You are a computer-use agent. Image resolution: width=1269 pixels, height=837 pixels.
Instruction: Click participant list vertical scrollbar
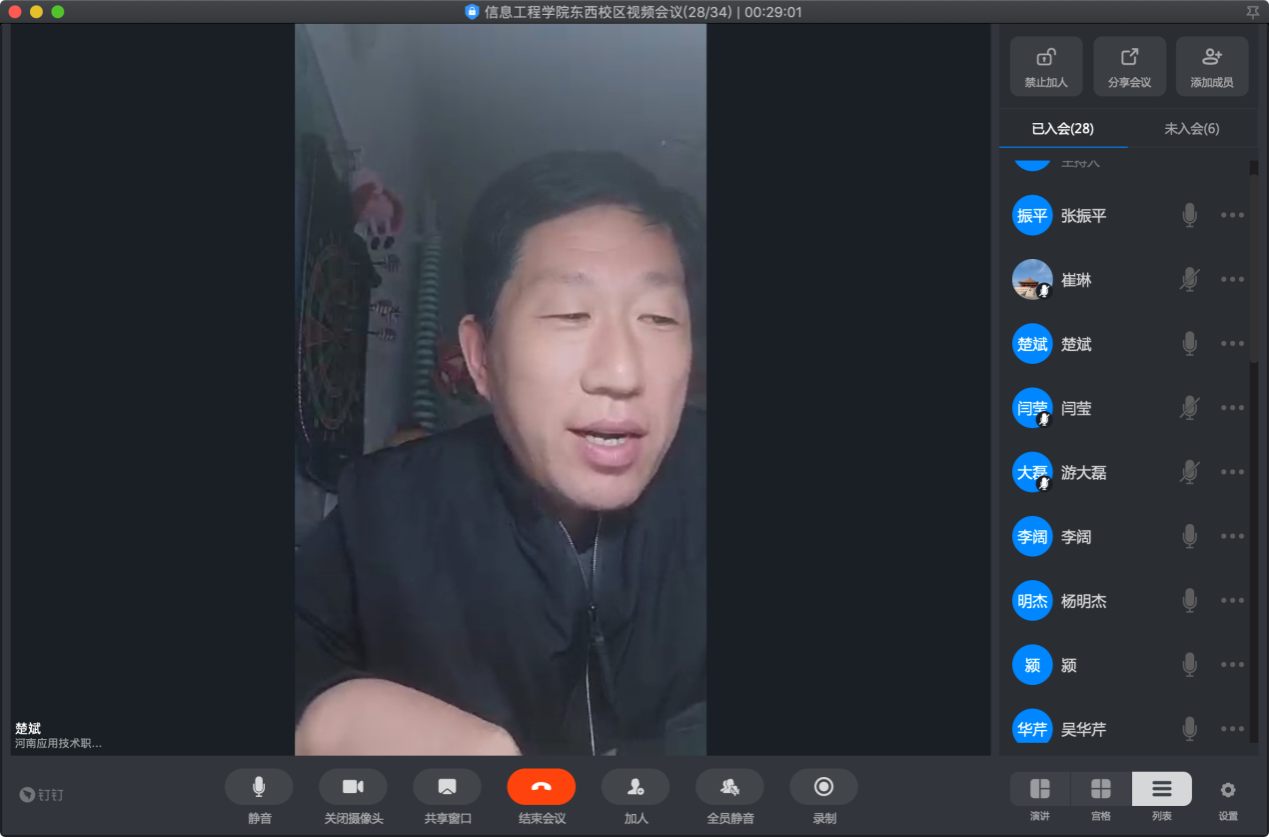tap(1254, 260)
